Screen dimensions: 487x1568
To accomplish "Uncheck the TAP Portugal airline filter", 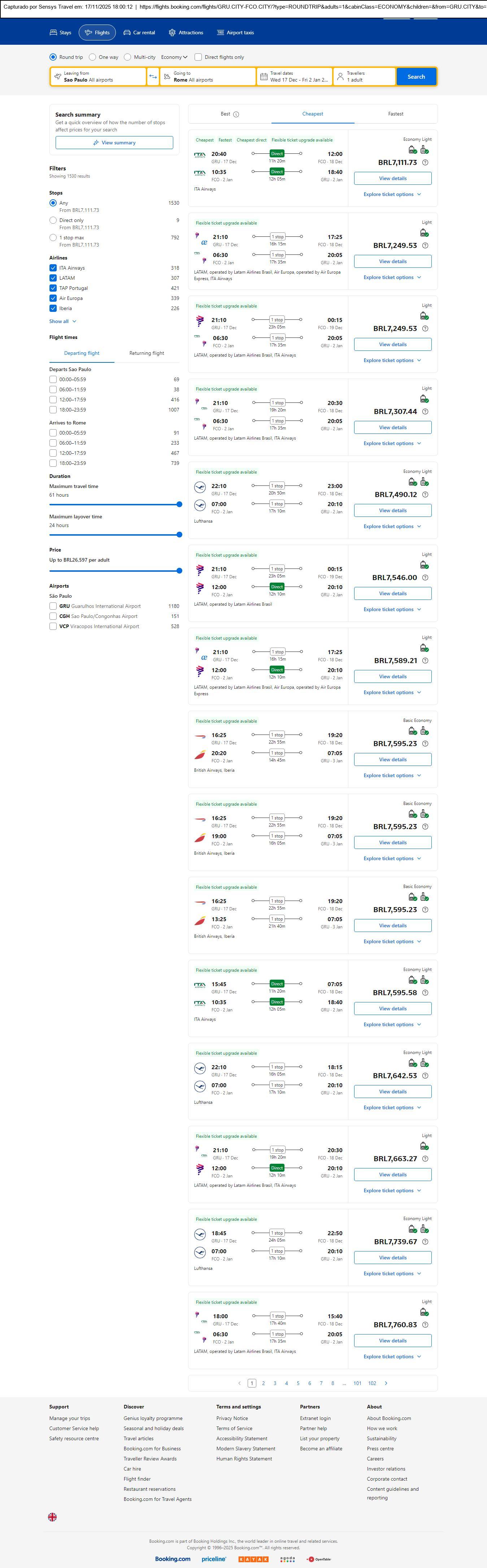I will 53,288.
